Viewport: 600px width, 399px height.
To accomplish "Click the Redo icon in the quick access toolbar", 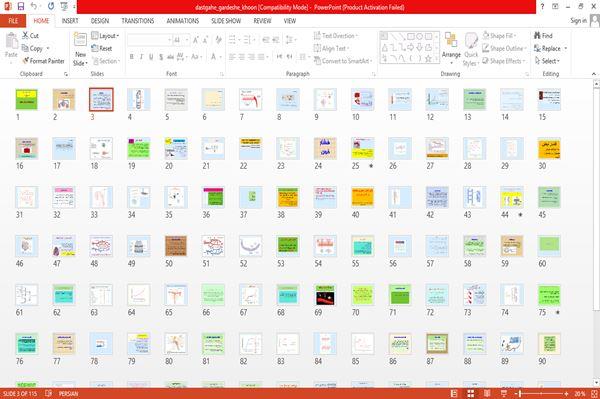I will pos(51,7).
